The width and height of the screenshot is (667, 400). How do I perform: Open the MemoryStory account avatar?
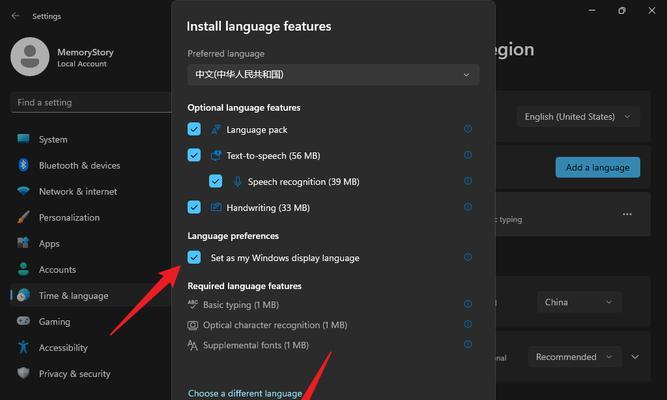coord(30,57)
